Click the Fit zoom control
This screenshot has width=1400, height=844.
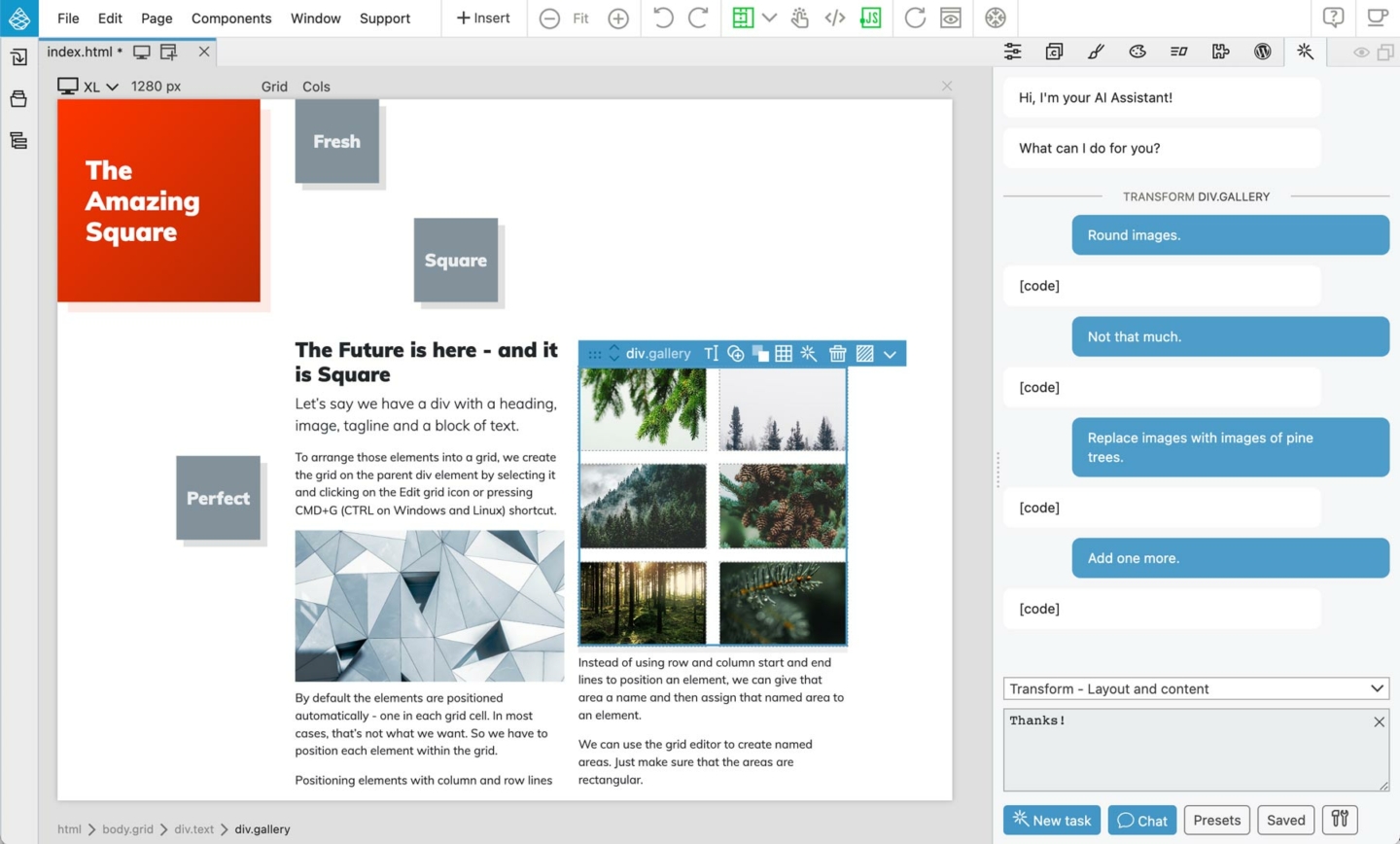tap(580, 18)
